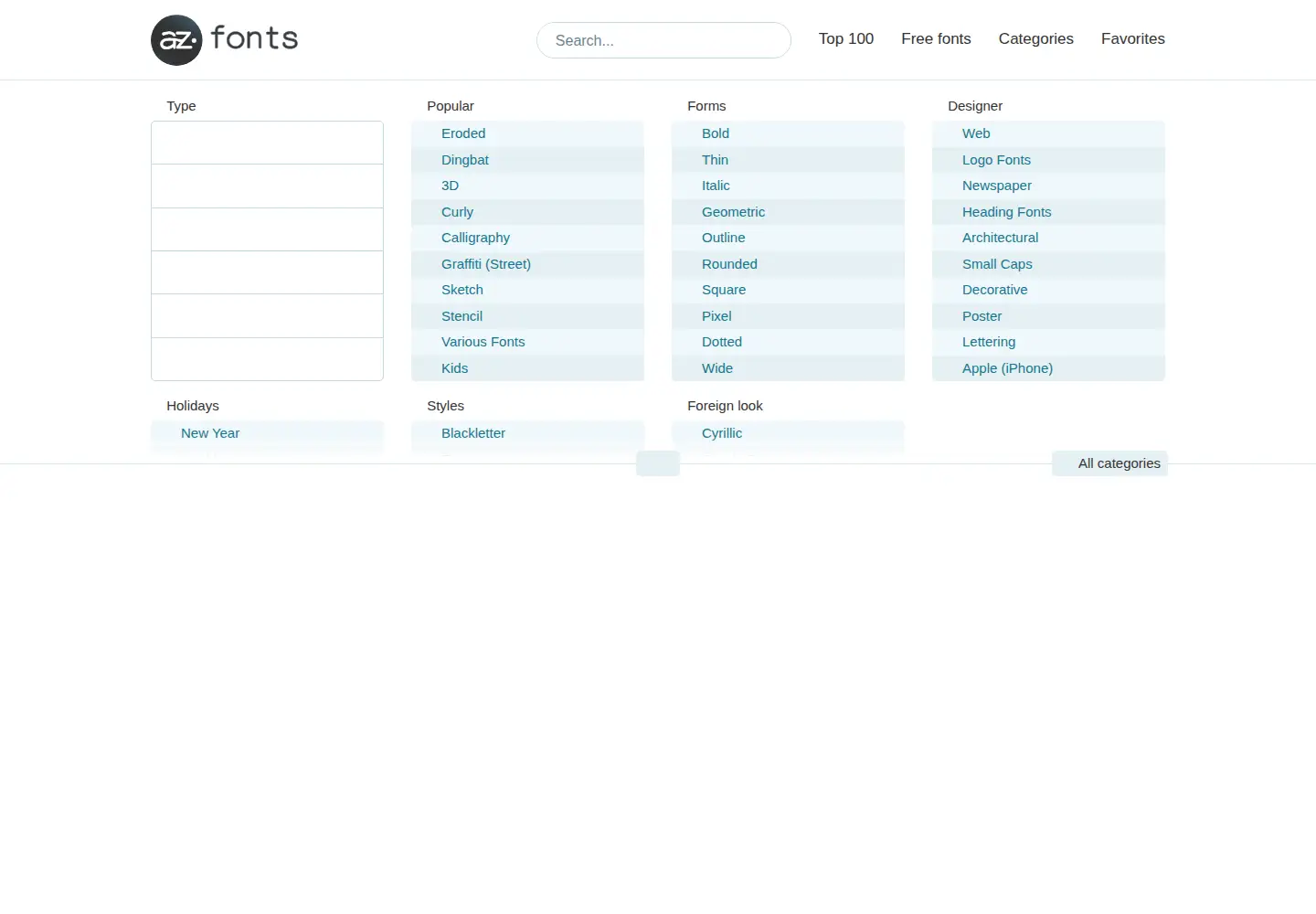
Task: Click the All categories button
Action: 1109,463
